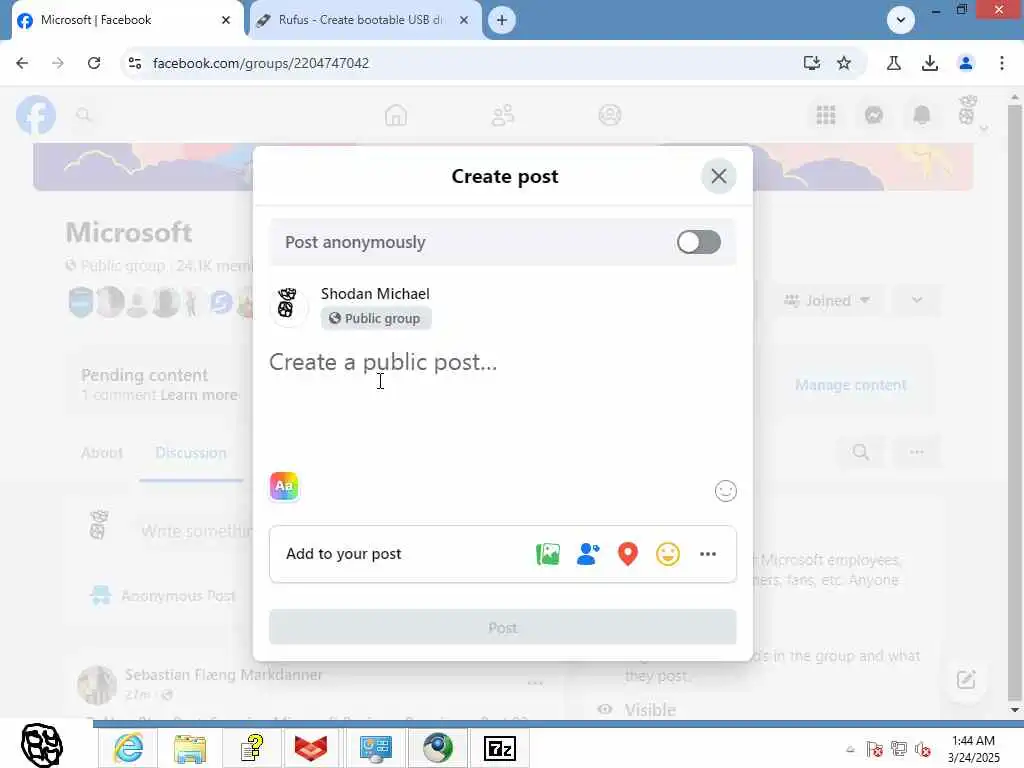Open a new browser tab
The image size is (1024, 768).
point(502,20)
